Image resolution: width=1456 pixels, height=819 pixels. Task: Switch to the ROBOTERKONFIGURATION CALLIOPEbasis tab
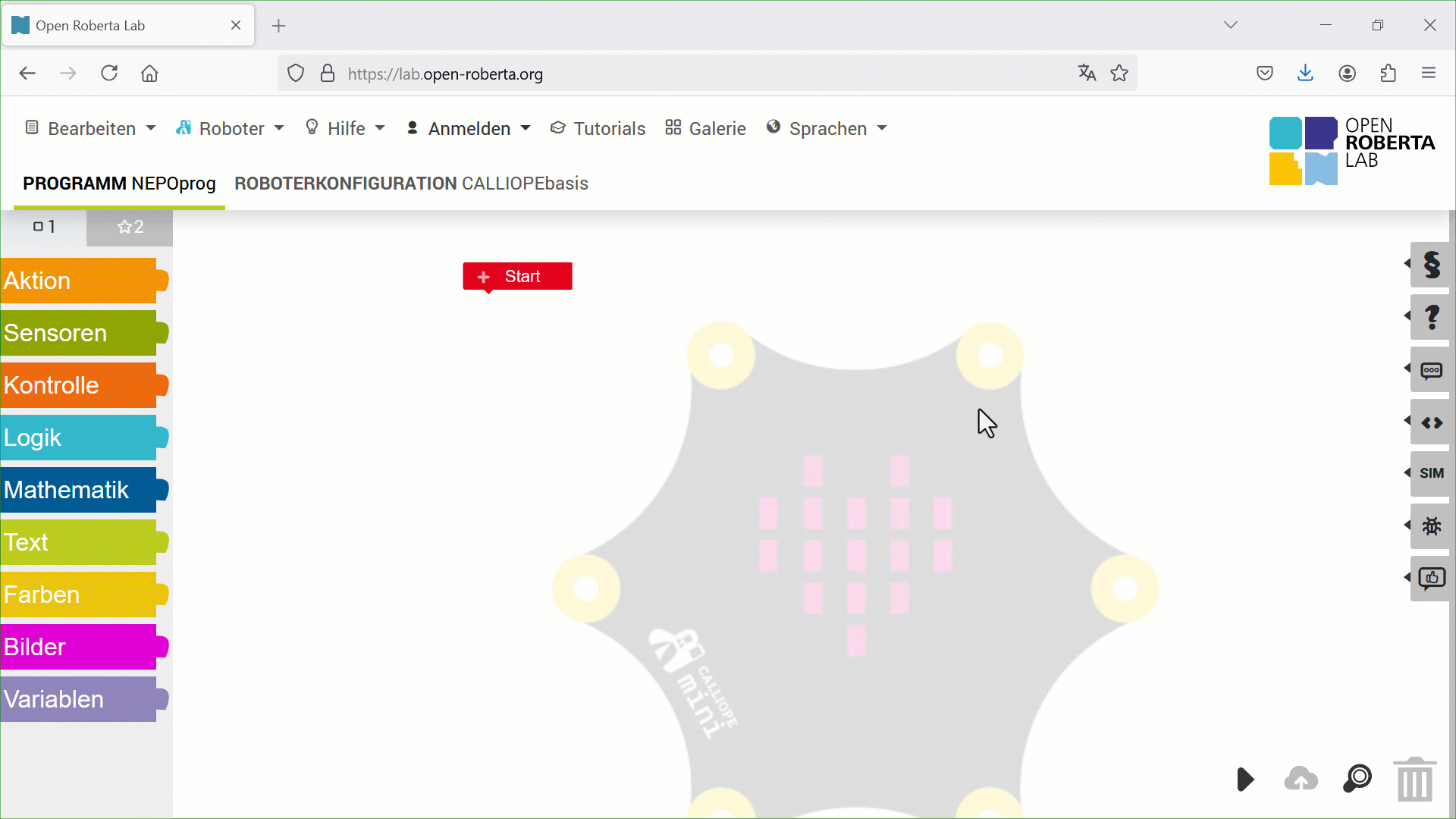coord(411,184)
